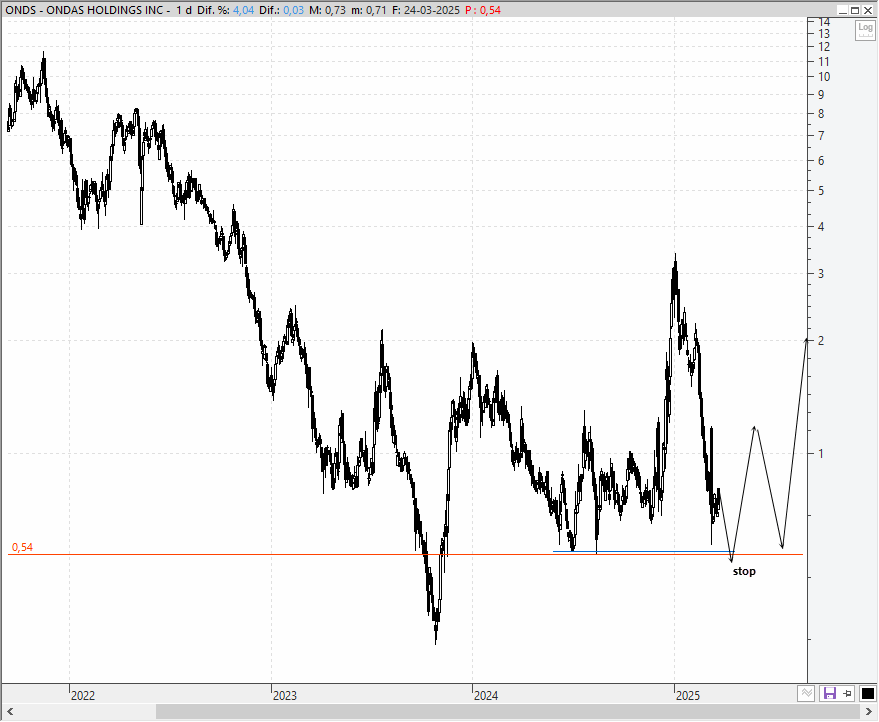Image resolution: width=879 pixels, height=722 pixels.
Task: Click the purple floppy disk save icon
Action: (829, 693)
